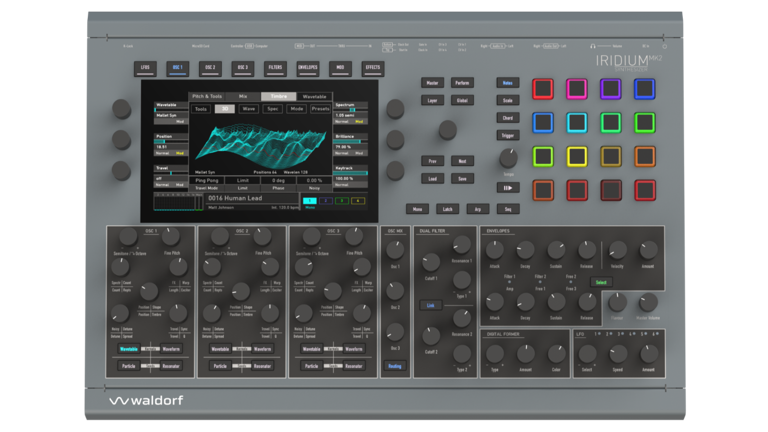Tap the yellow performance pad
The image size is (768, 432).
click(x=576, y=157)
